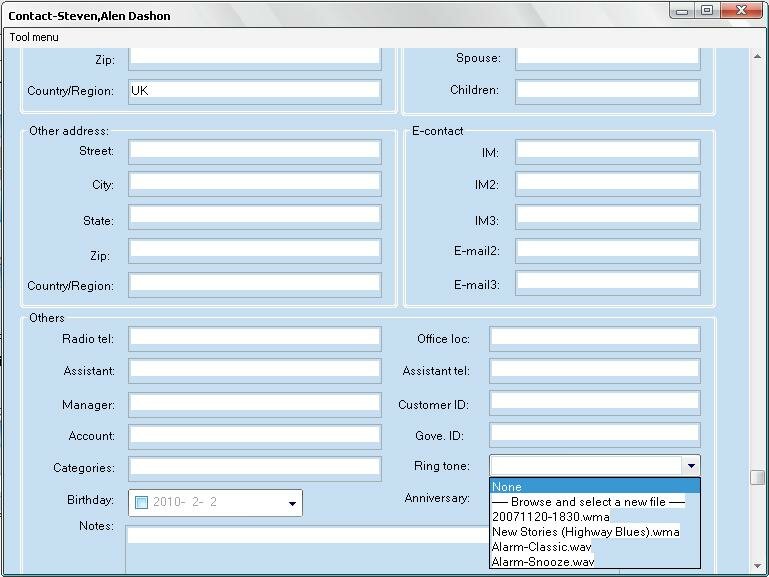This screenshot has width=769, height=577.
Task: Click the year 2010 in Birthday
Action: (167, 502)
